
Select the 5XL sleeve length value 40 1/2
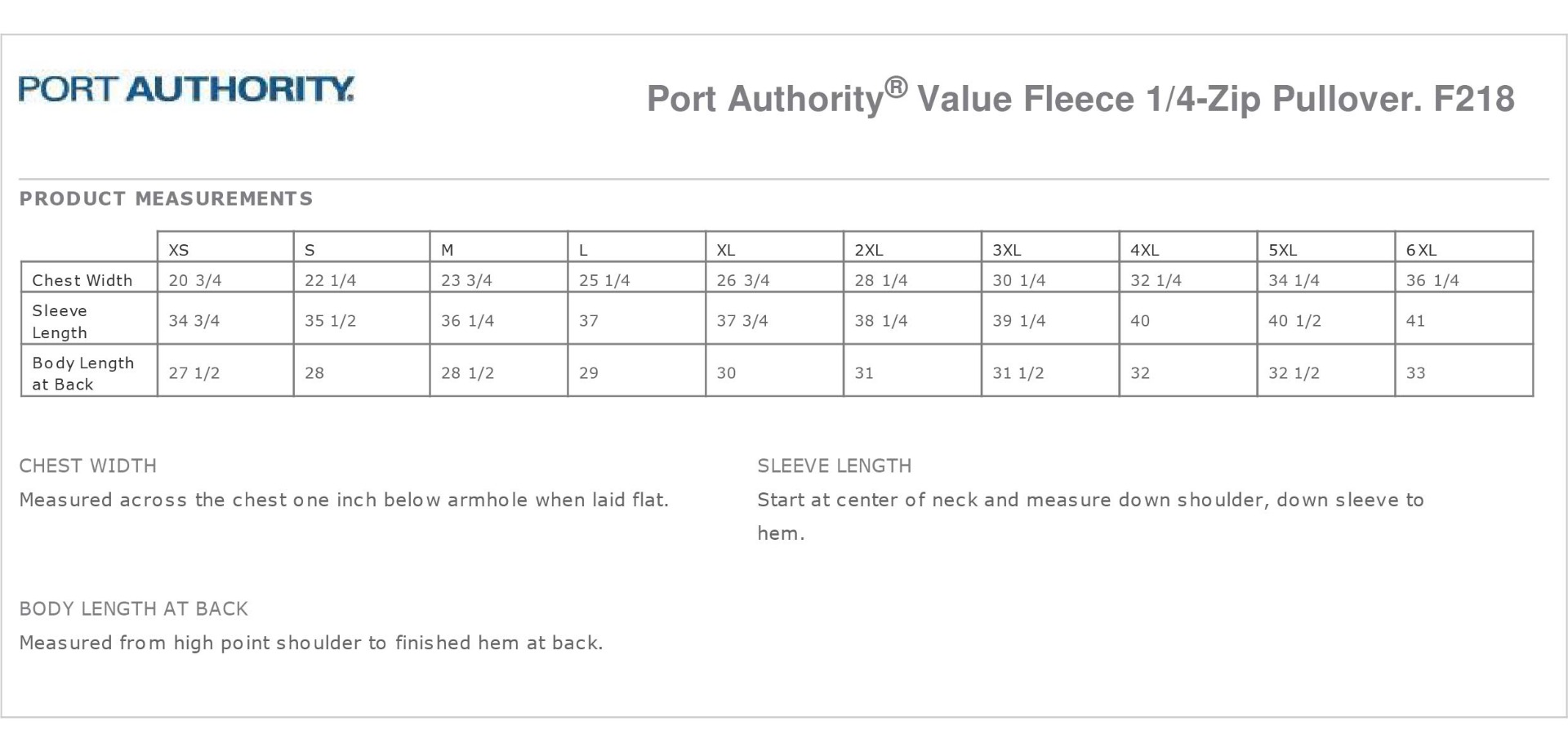pos(1294,321)
